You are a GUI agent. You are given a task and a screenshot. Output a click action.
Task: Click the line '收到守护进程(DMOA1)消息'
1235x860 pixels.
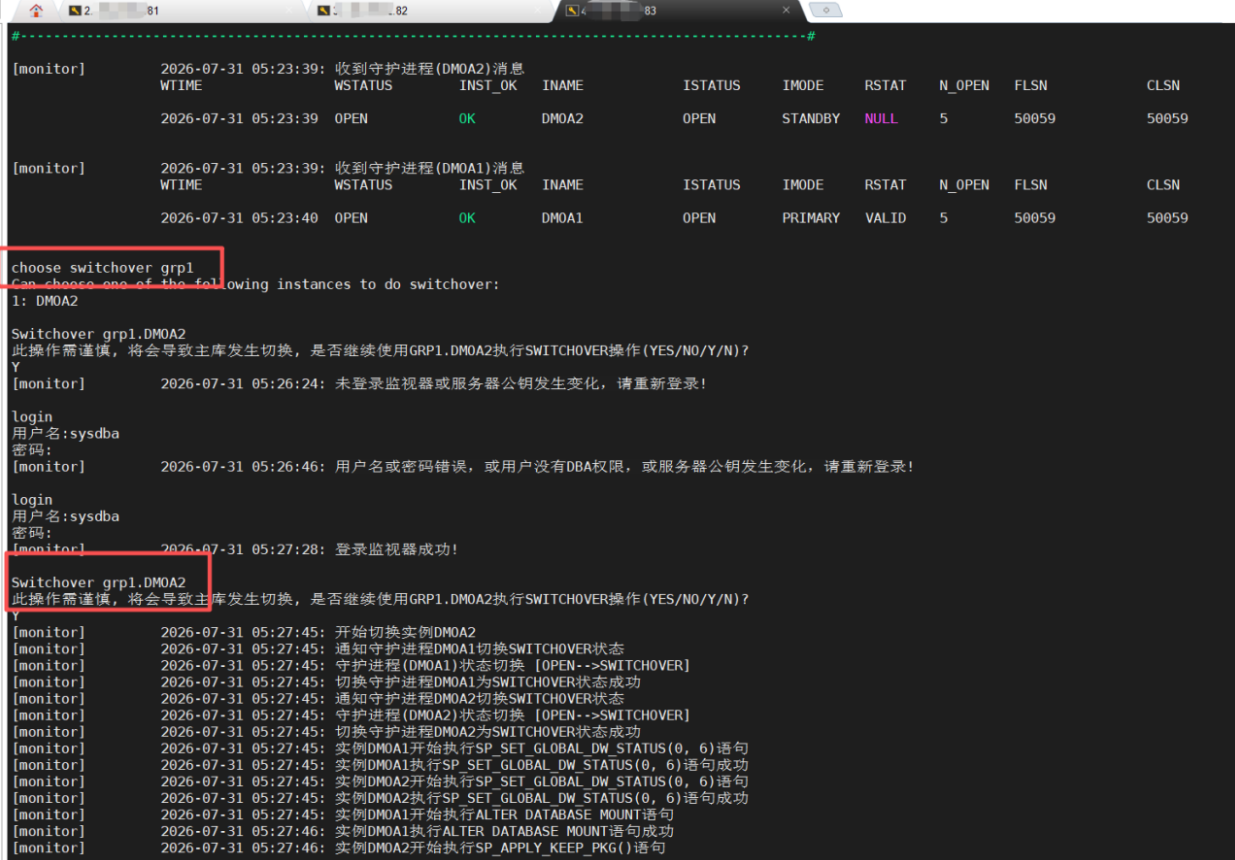[x=429, y=168]
